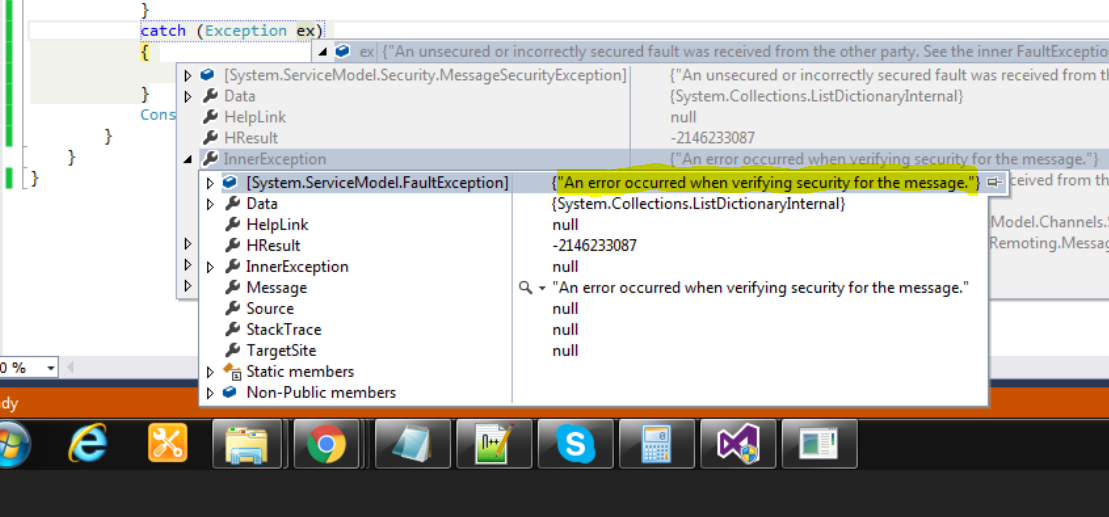Open Windows Explorer folder icon
1109x517 pixels.
(246, 443)
